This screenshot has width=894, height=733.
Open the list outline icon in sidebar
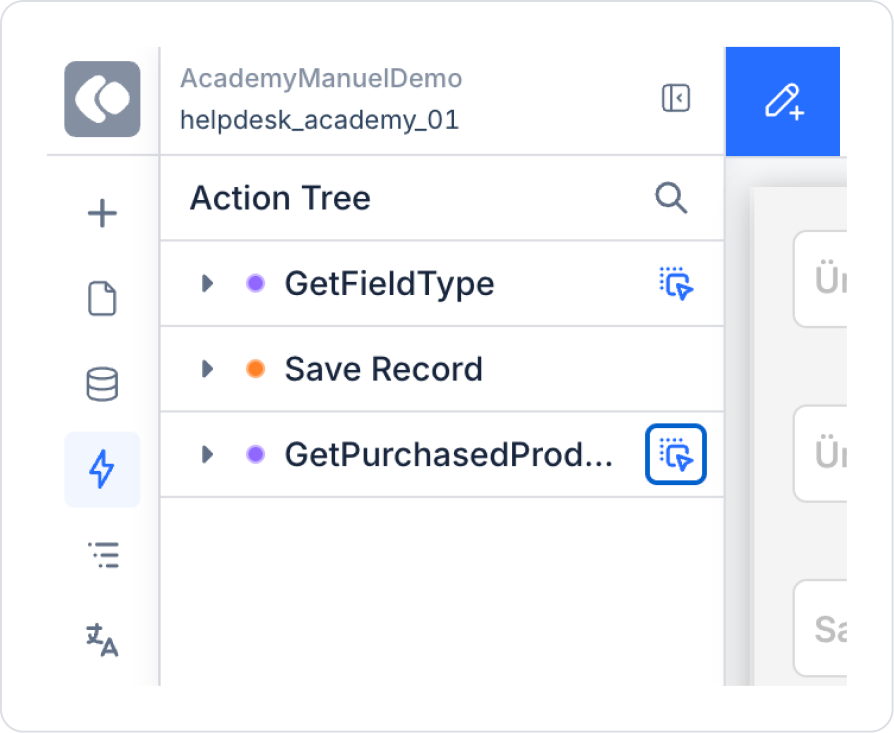[x=104, y=555]
